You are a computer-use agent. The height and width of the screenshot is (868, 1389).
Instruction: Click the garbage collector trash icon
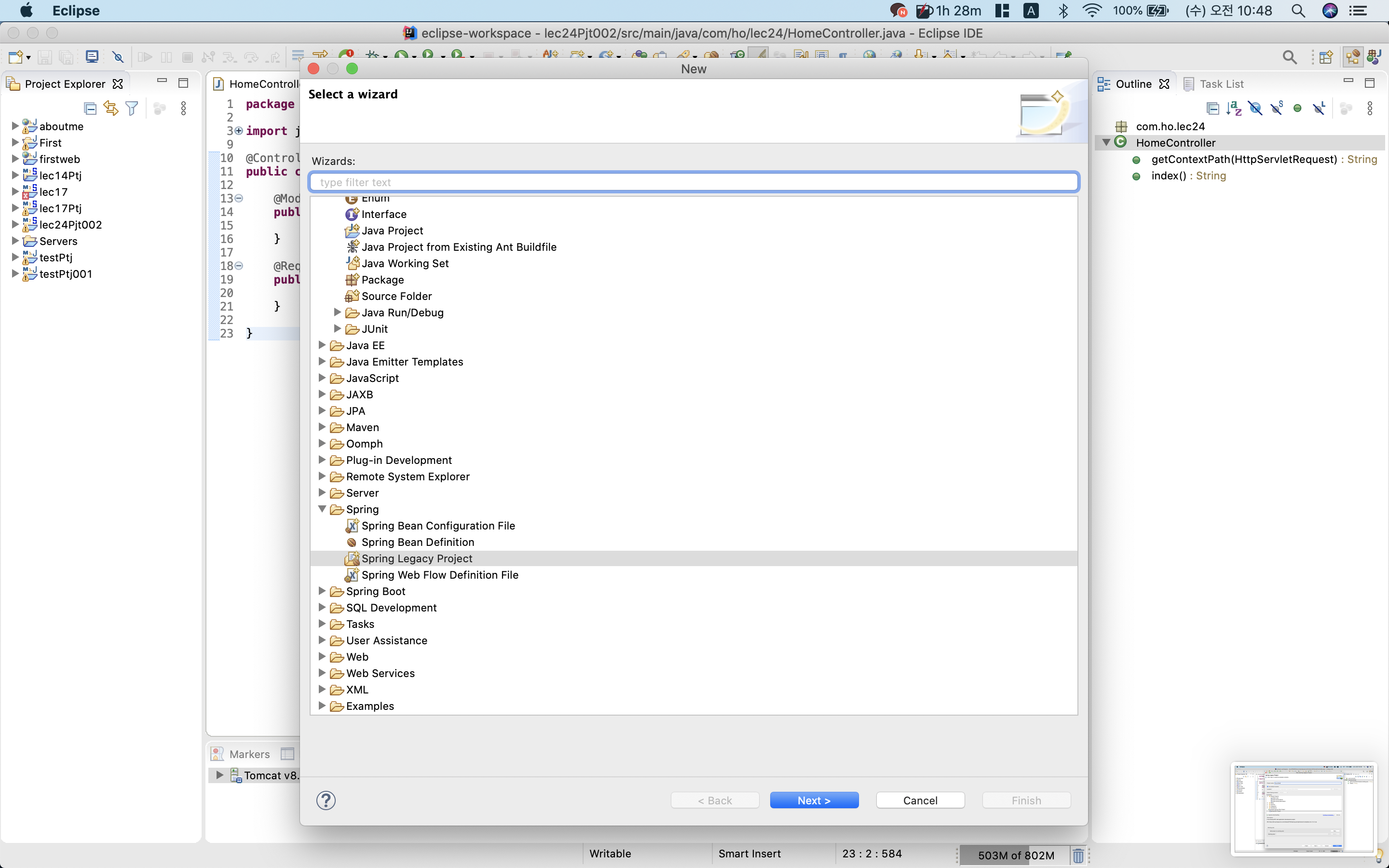click(x=1078, y=855)
